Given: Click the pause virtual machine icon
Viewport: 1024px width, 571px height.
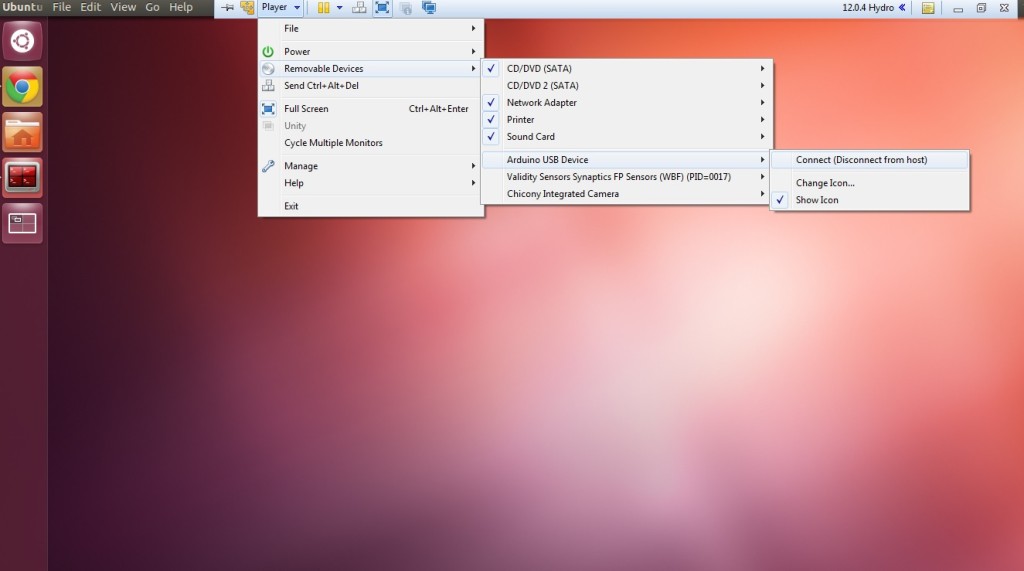Looking at the screenshot, I should pos(323,8).
